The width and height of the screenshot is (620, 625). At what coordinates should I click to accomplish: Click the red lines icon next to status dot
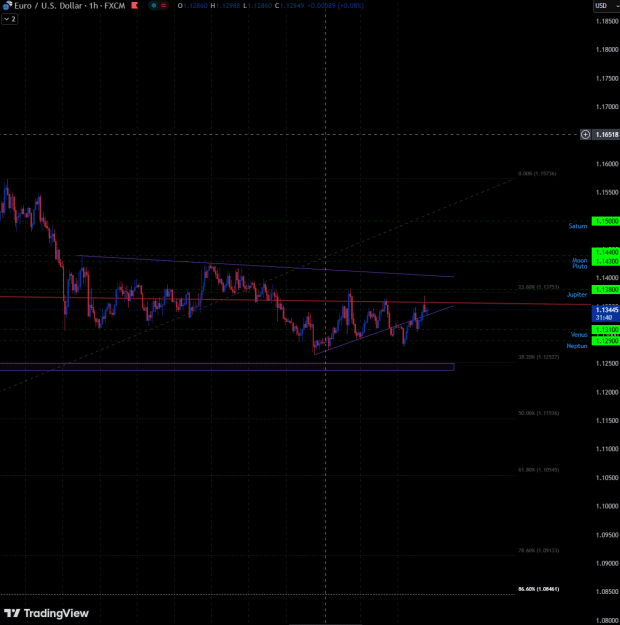pos(163,6)
